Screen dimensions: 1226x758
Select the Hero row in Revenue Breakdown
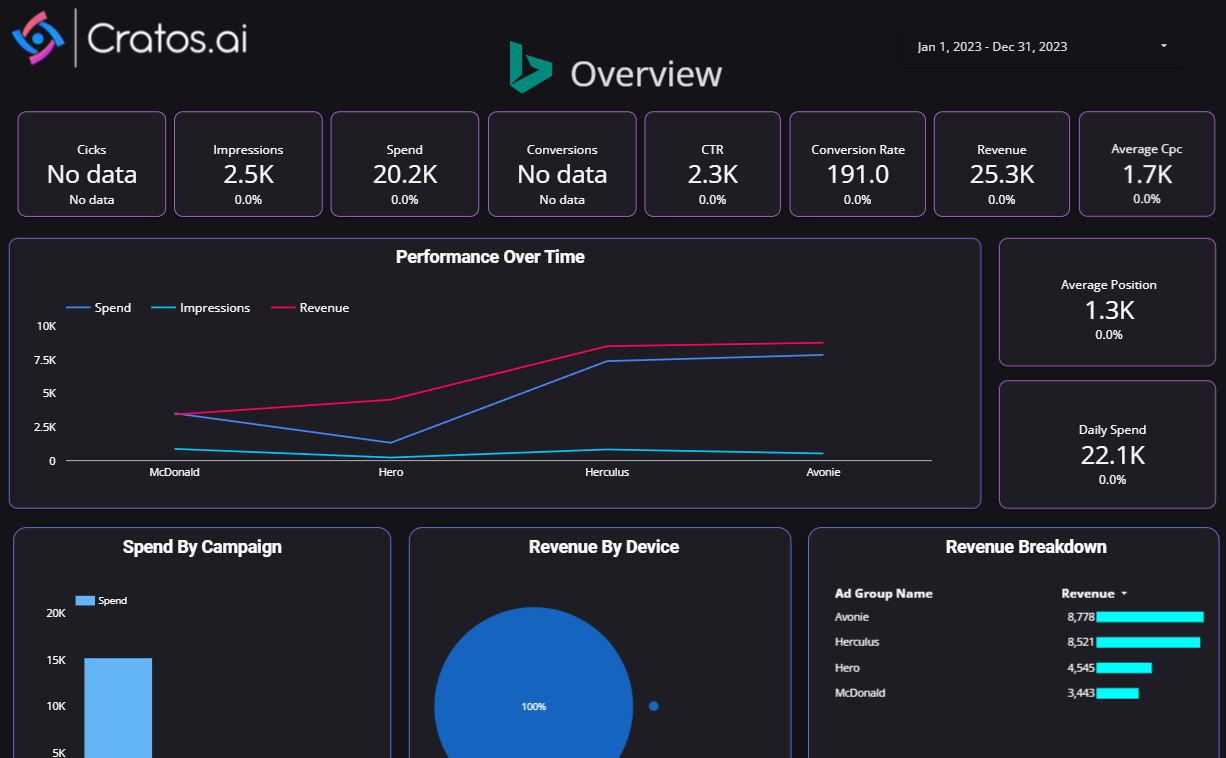click(1019, 668)
